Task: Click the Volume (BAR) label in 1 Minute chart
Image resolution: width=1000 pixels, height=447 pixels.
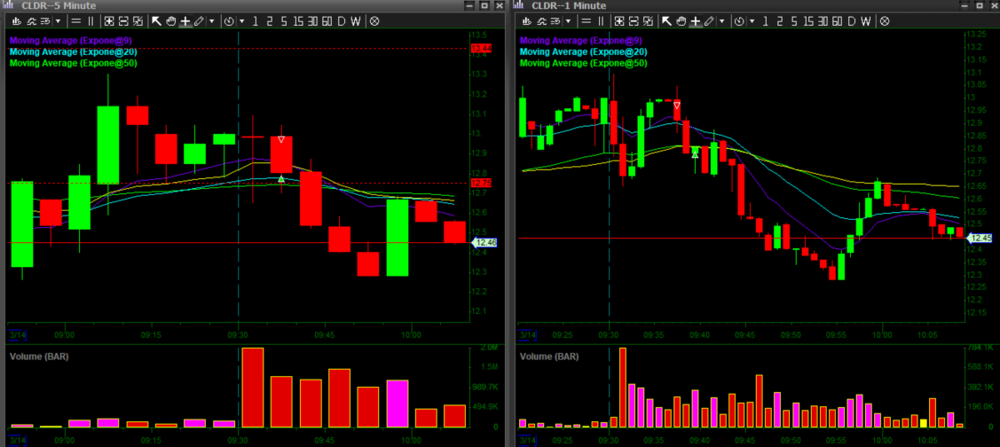Action: (550, 355)
